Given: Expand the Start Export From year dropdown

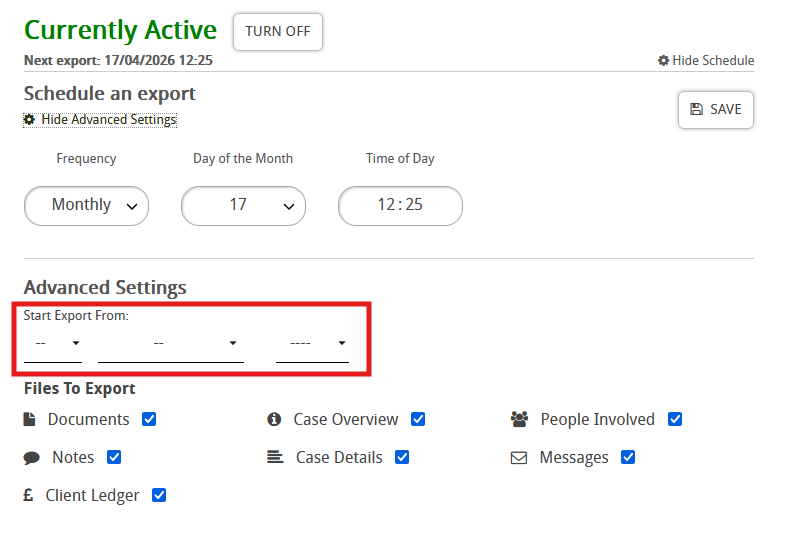Looking at the screenshot, I should tap(312, 343).
